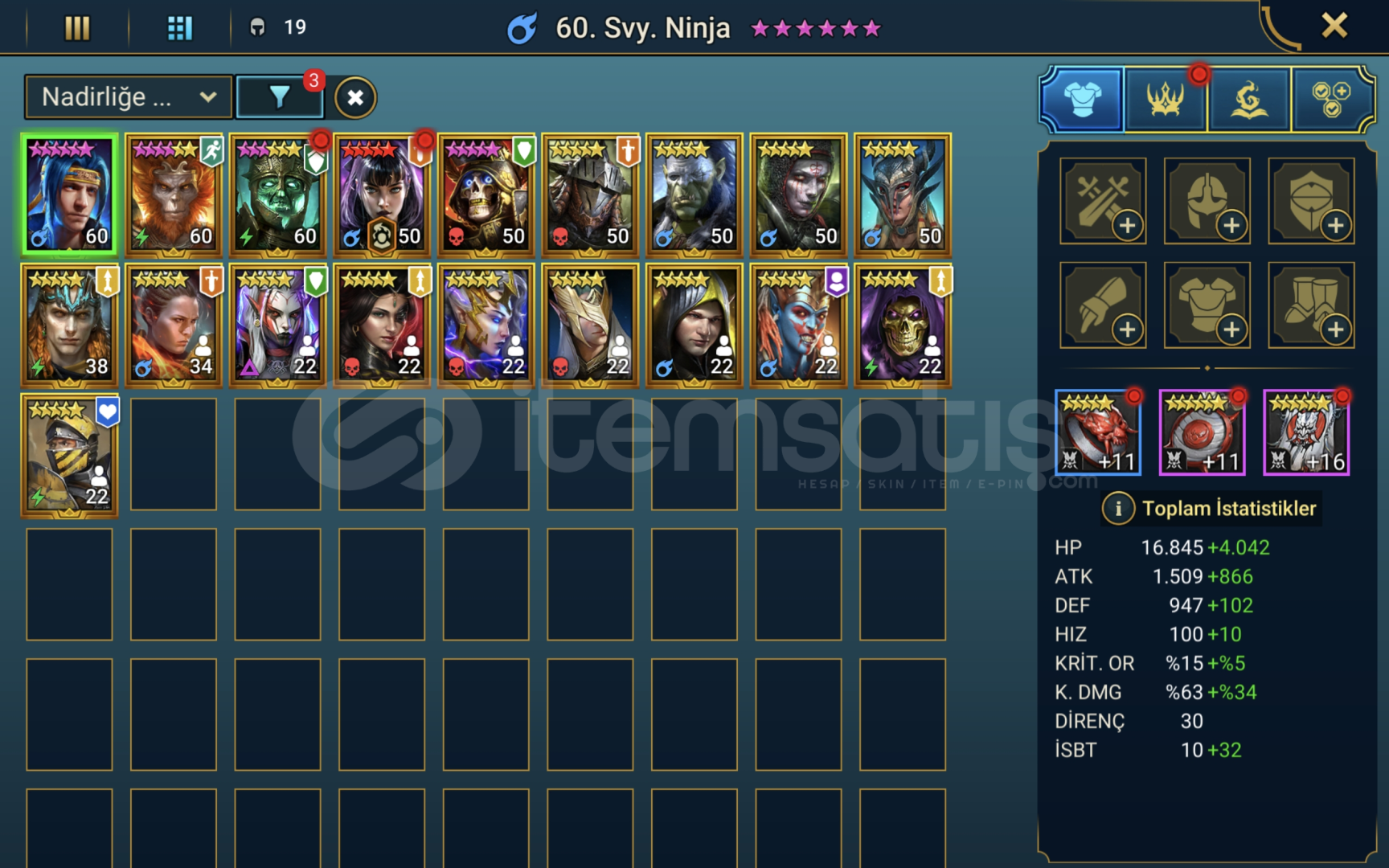Open the blessings circles tab
Screen dimensions: 1389x868
1331,100
